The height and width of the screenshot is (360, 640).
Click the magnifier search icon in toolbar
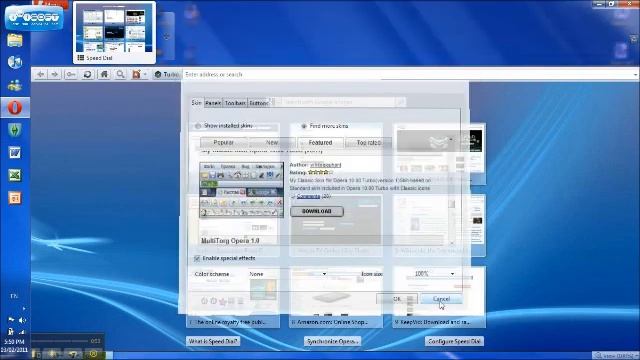120,74
